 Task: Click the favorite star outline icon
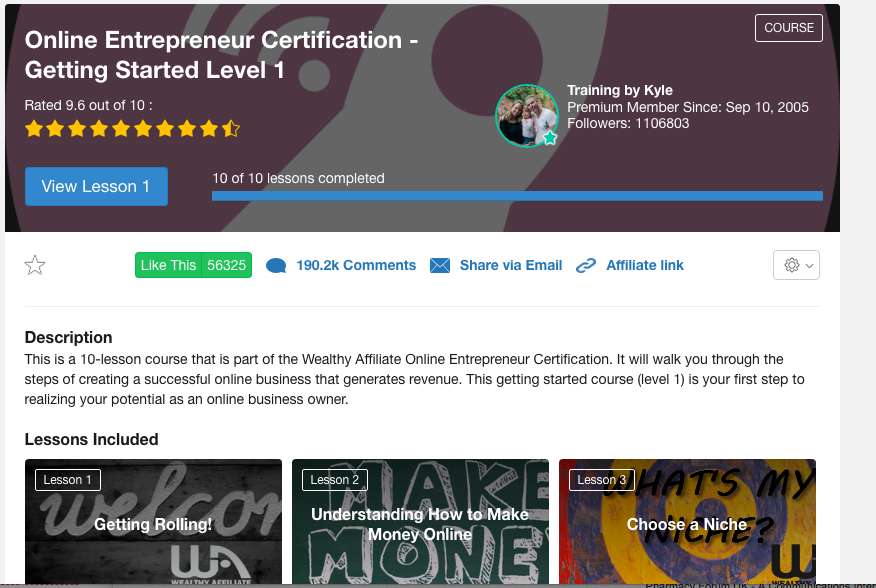pyautogui.click(x=35, y=265)
